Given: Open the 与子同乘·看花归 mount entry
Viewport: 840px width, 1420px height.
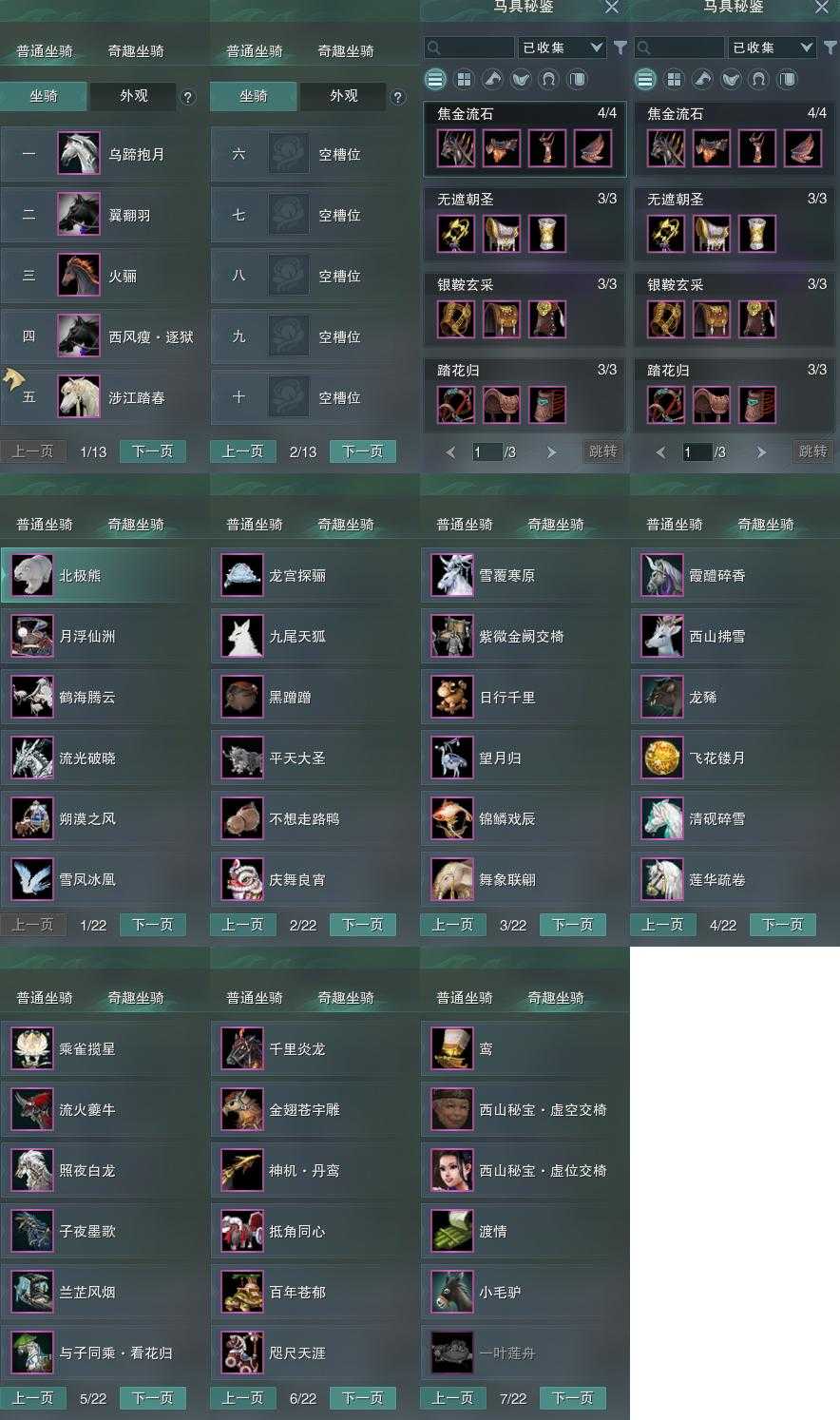Looking at the screenshot, I should click(104, 1353).
